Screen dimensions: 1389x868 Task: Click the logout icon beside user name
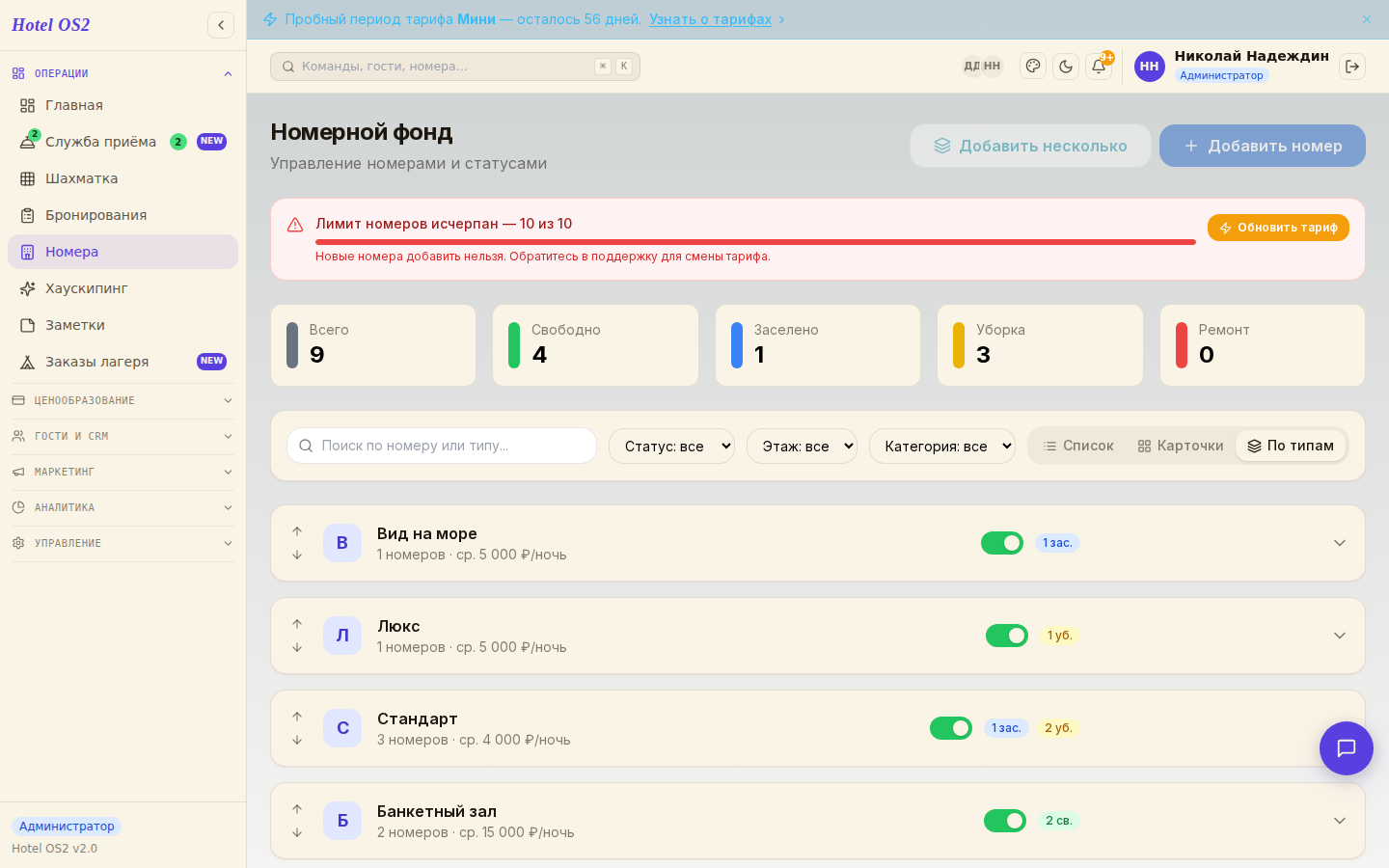1352,67
